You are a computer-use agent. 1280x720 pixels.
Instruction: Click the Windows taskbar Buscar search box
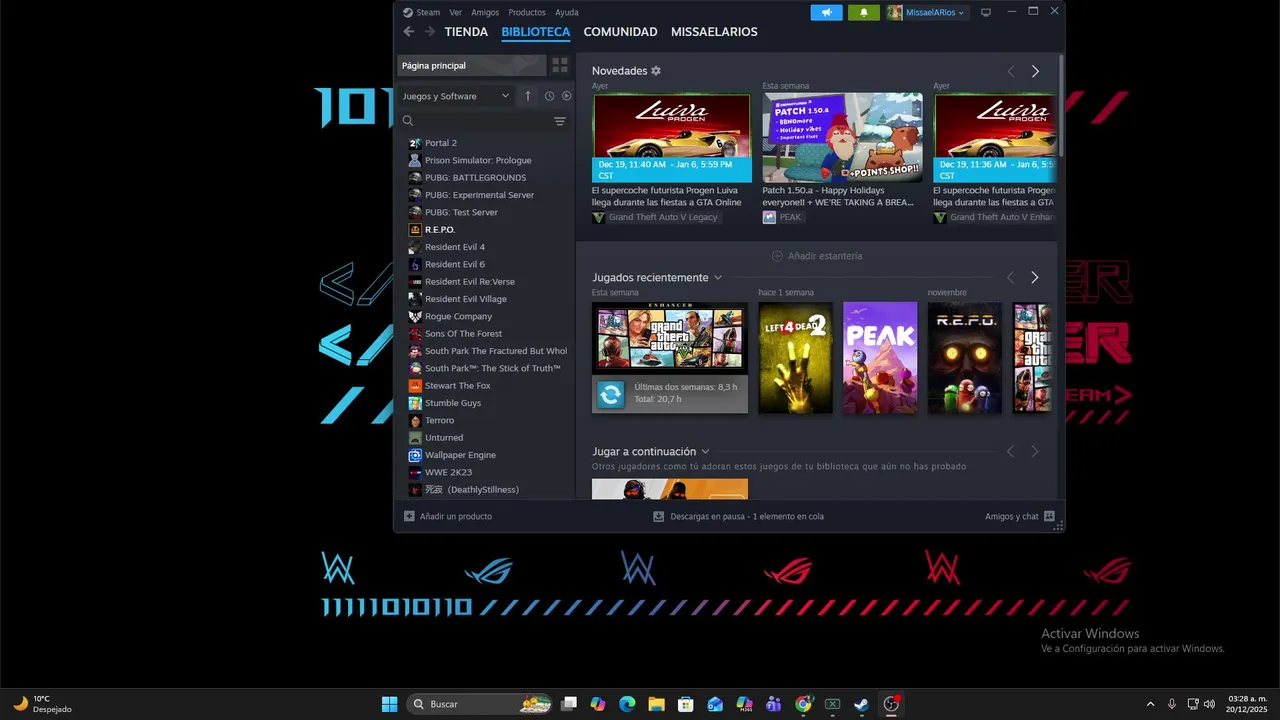click(481, 704)
